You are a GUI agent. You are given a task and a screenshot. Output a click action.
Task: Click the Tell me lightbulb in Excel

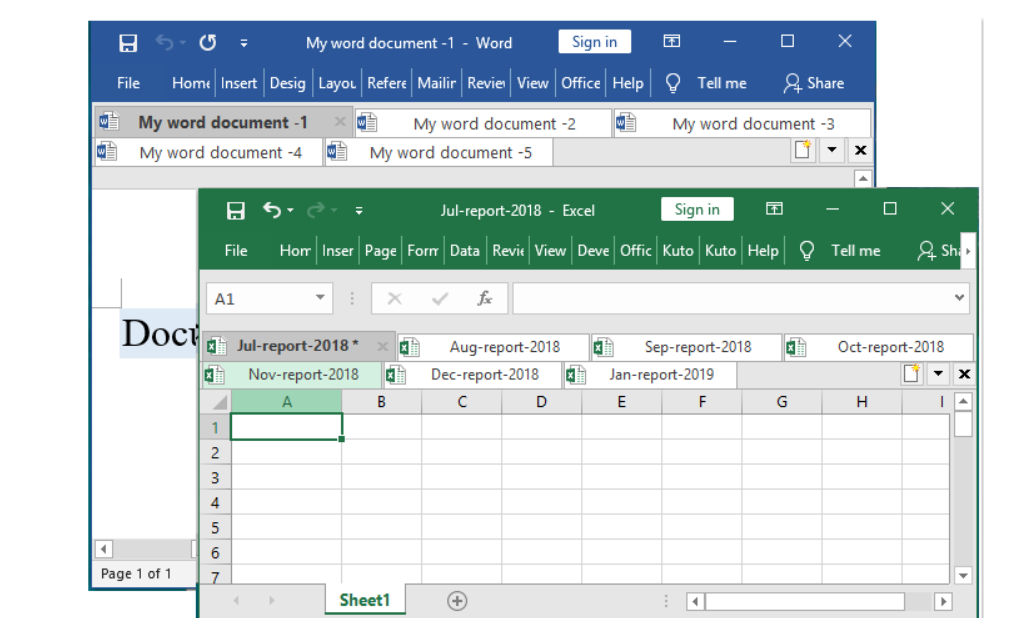[x=806, y=251]
